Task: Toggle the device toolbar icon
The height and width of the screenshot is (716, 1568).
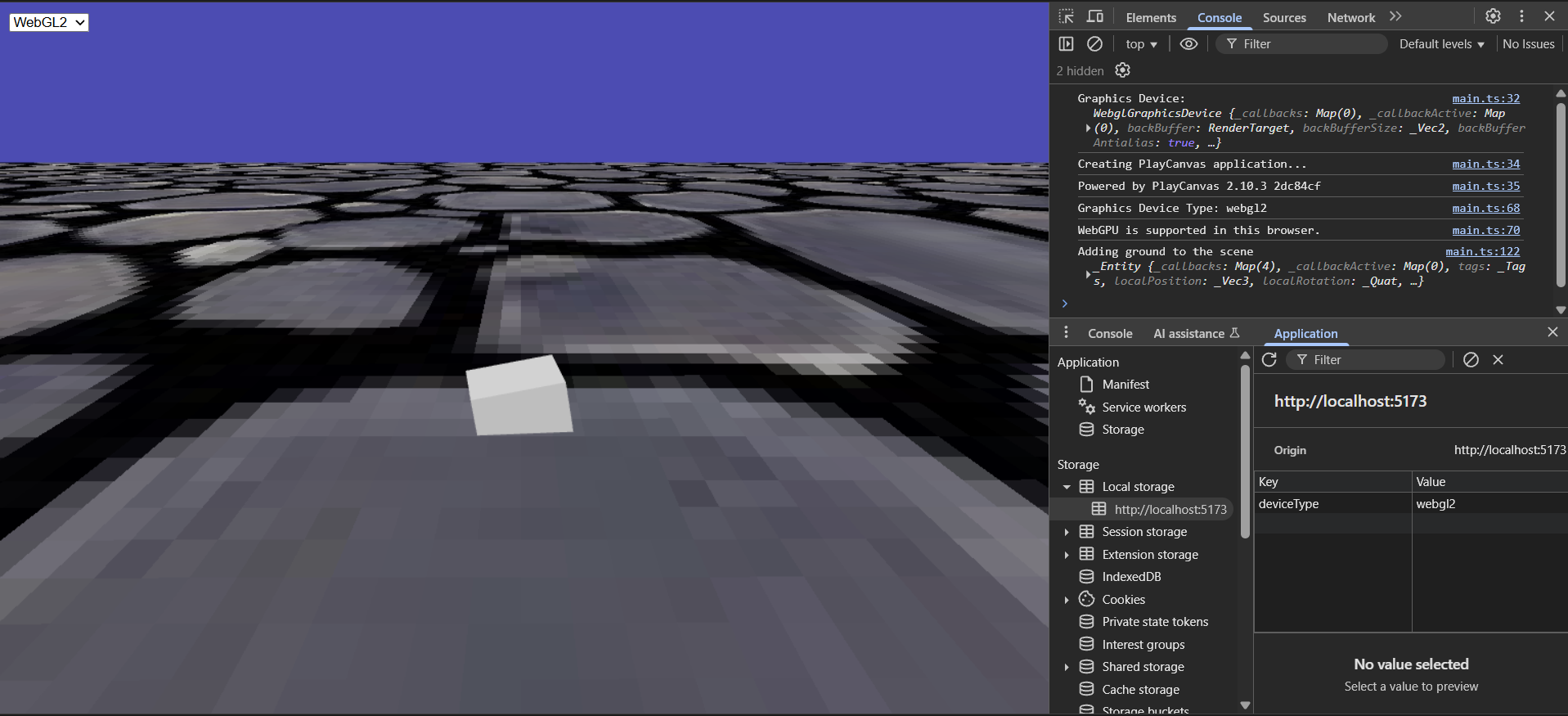Action: [1094, 16]
